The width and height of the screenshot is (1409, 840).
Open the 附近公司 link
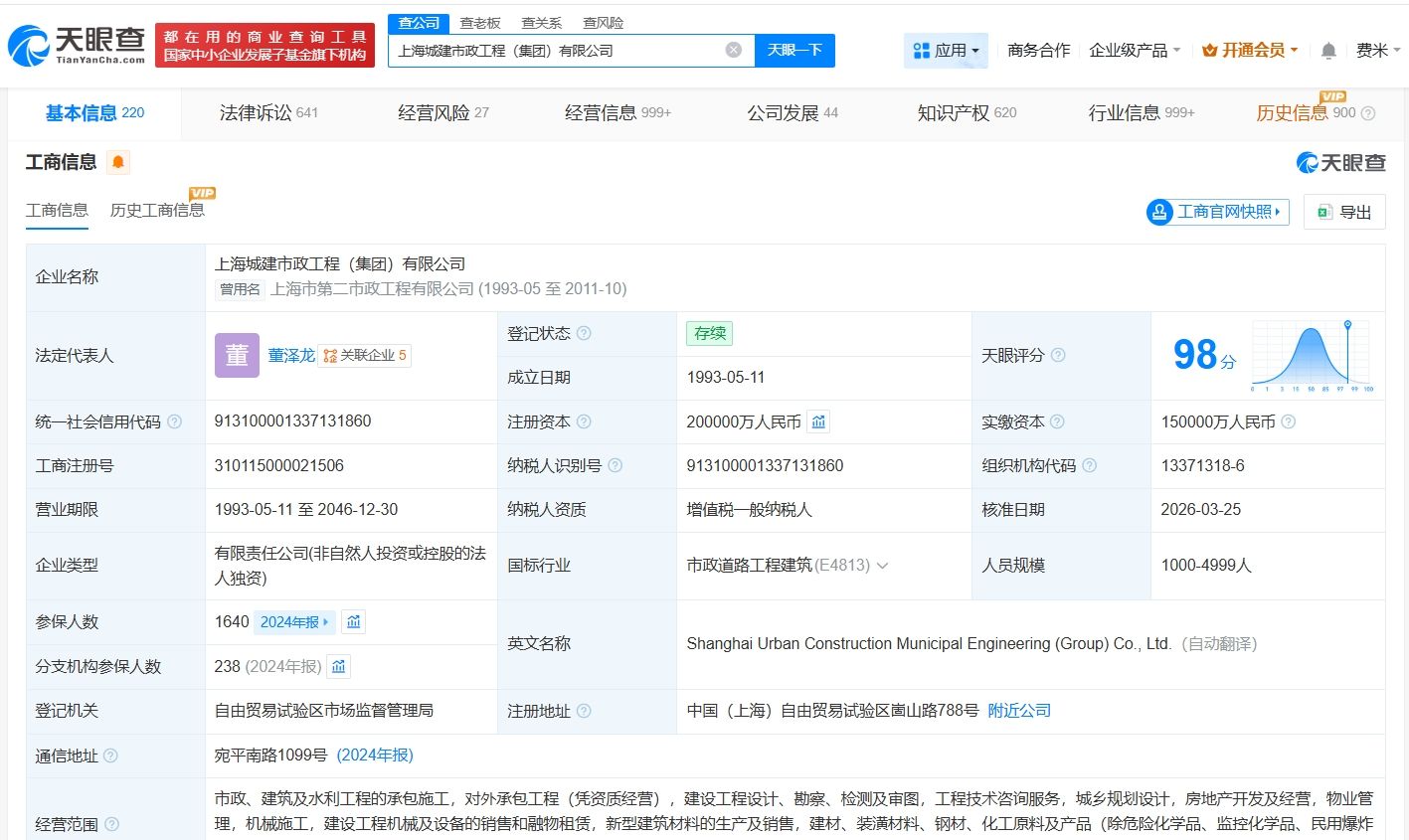tap(1019, 711)
